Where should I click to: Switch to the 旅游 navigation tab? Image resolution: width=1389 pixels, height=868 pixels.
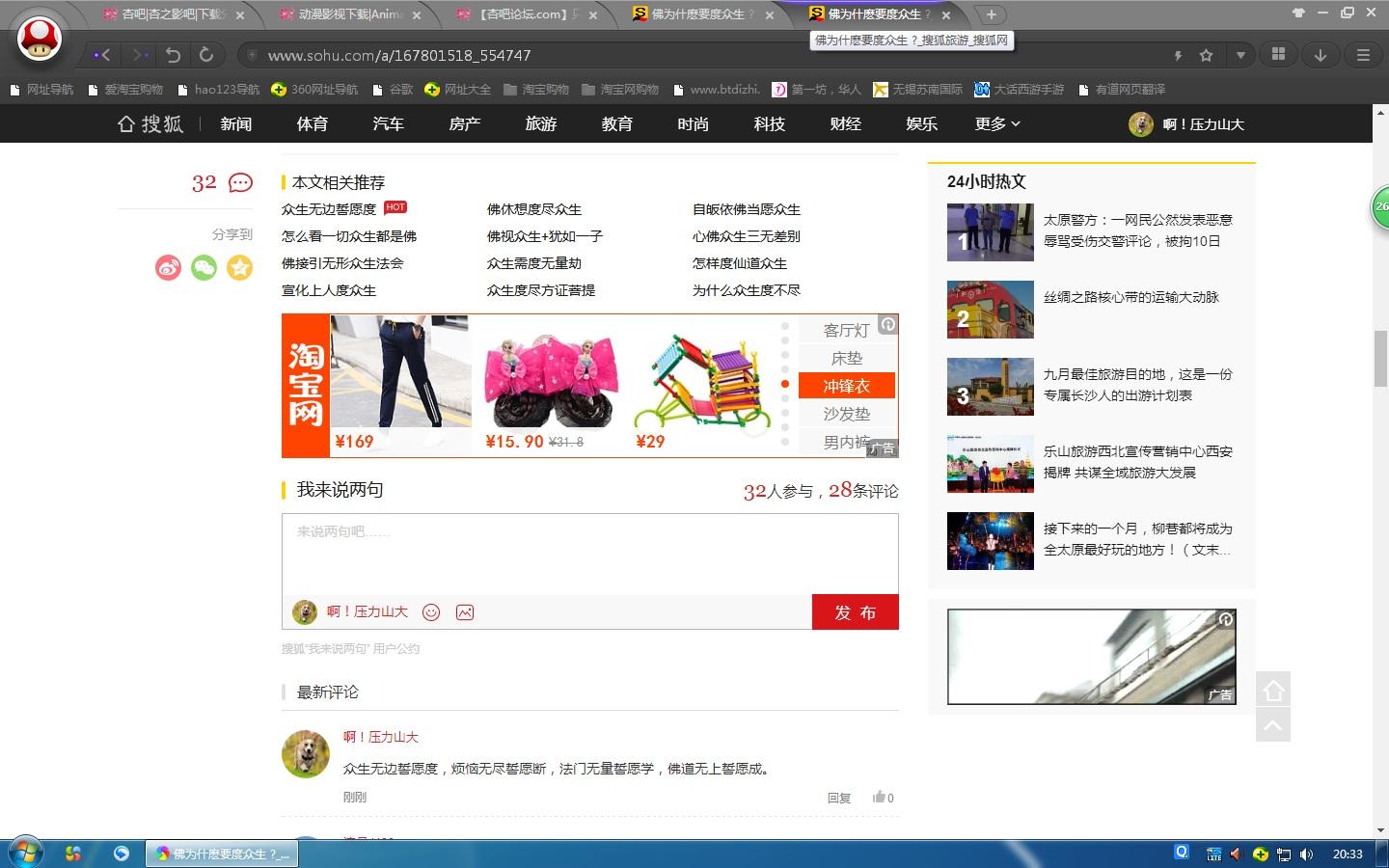(540, 123)
